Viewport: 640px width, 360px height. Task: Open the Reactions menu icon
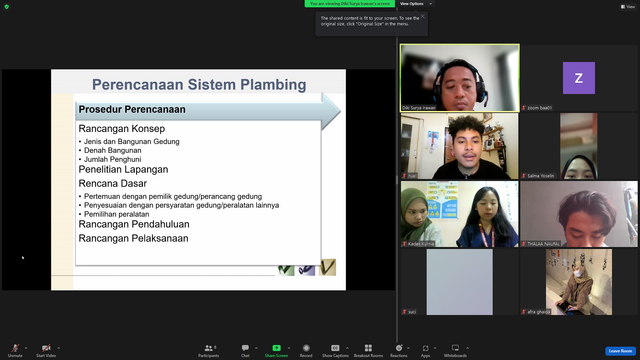tap(399, 348)
